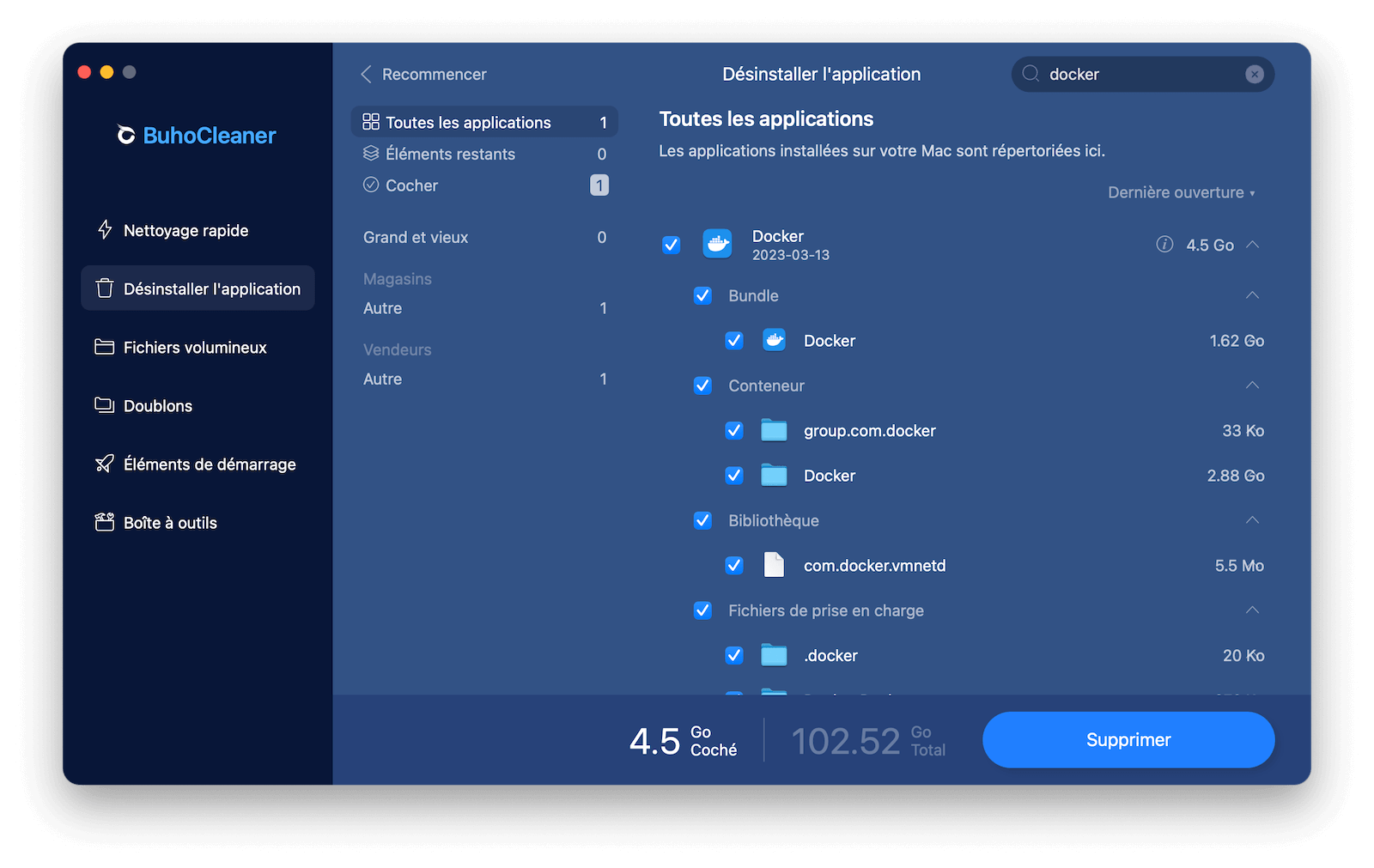The image size is (1374, 868).
Task: Click the 4.5 Go Coché text
Action: (x=684, y=741)
